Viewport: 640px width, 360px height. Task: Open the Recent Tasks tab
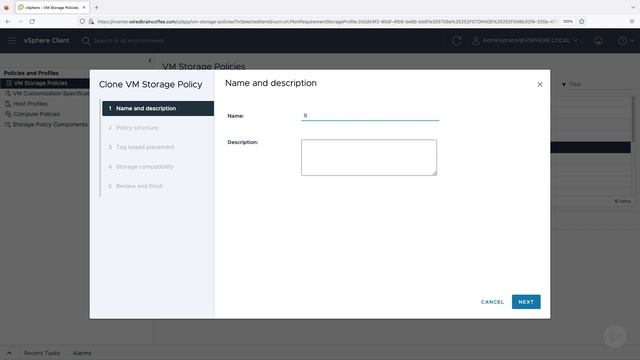[42, 353]
